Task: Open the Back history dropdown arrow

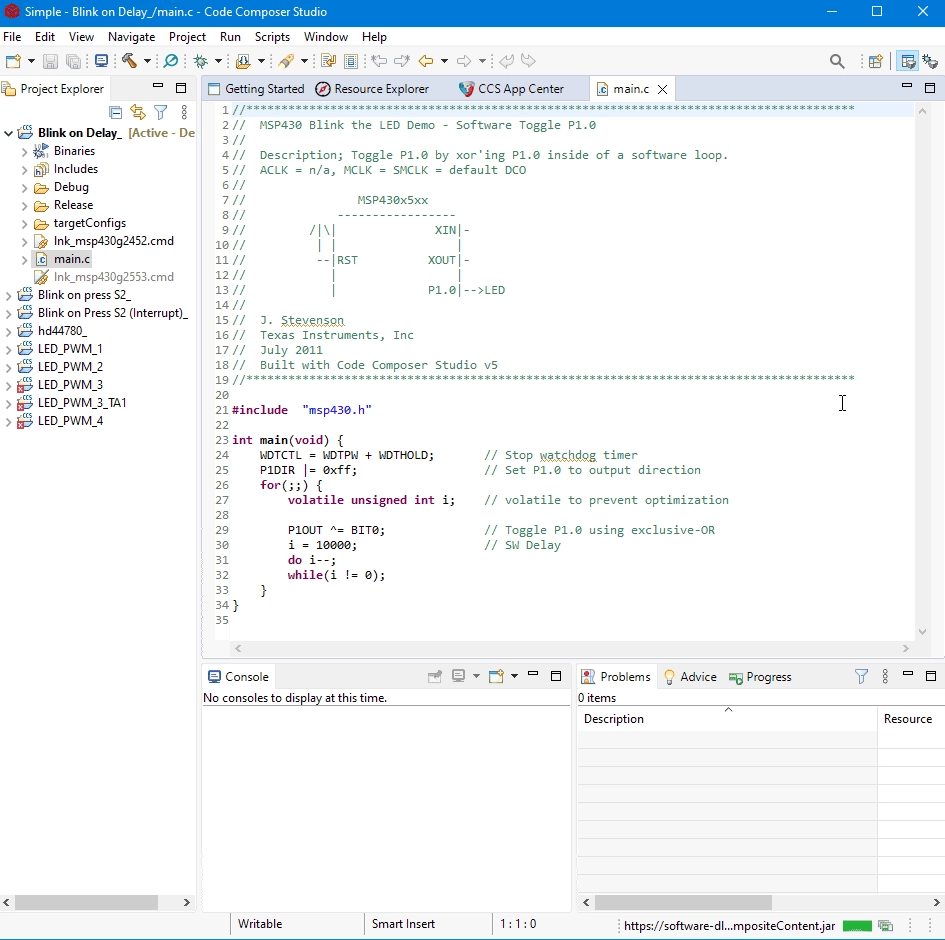Action: [x=444, y=61]
